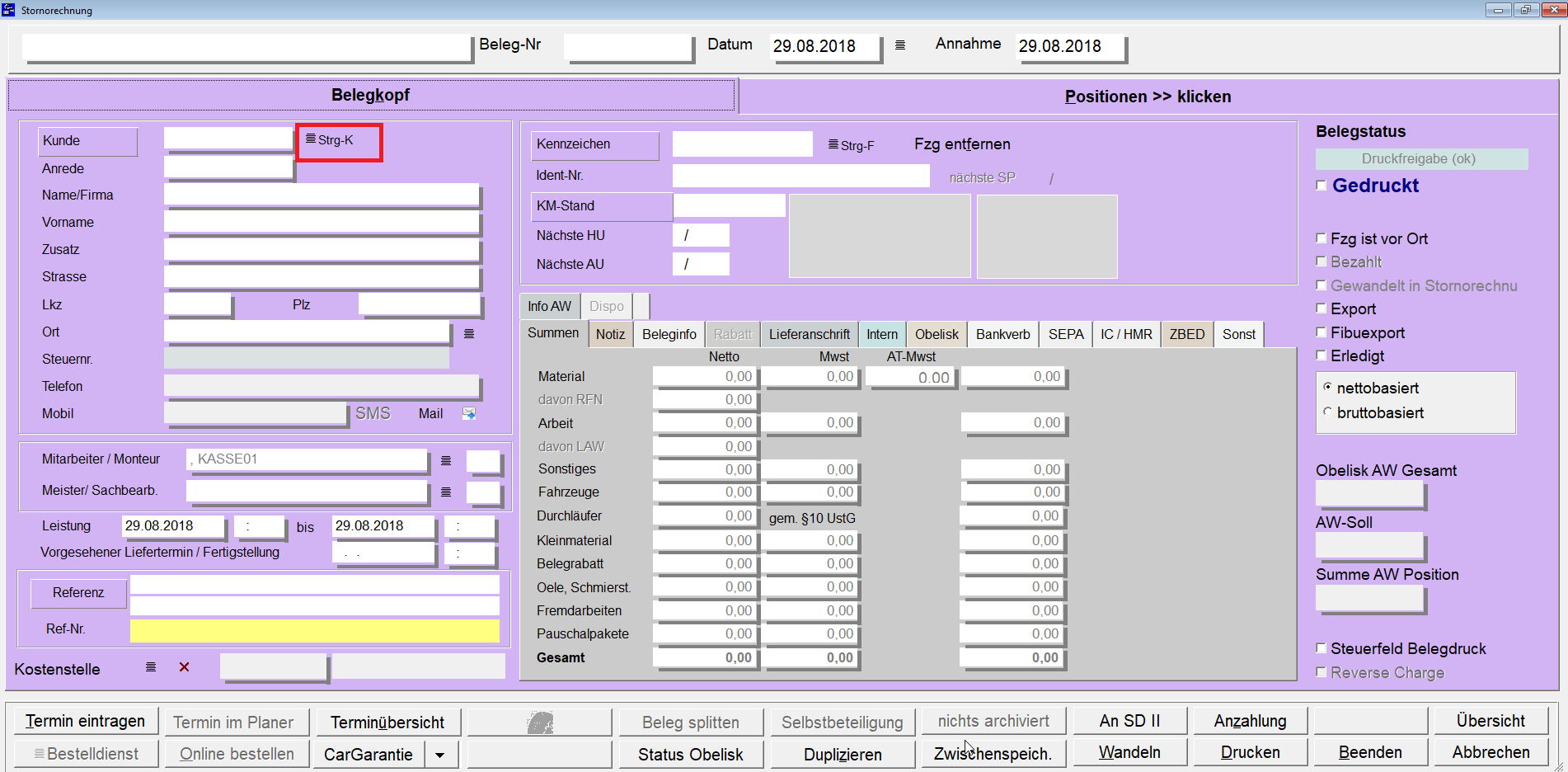Click the yellow Ref-Nr. input field
Screen dimensions: 1568x772
click(315, 631)
